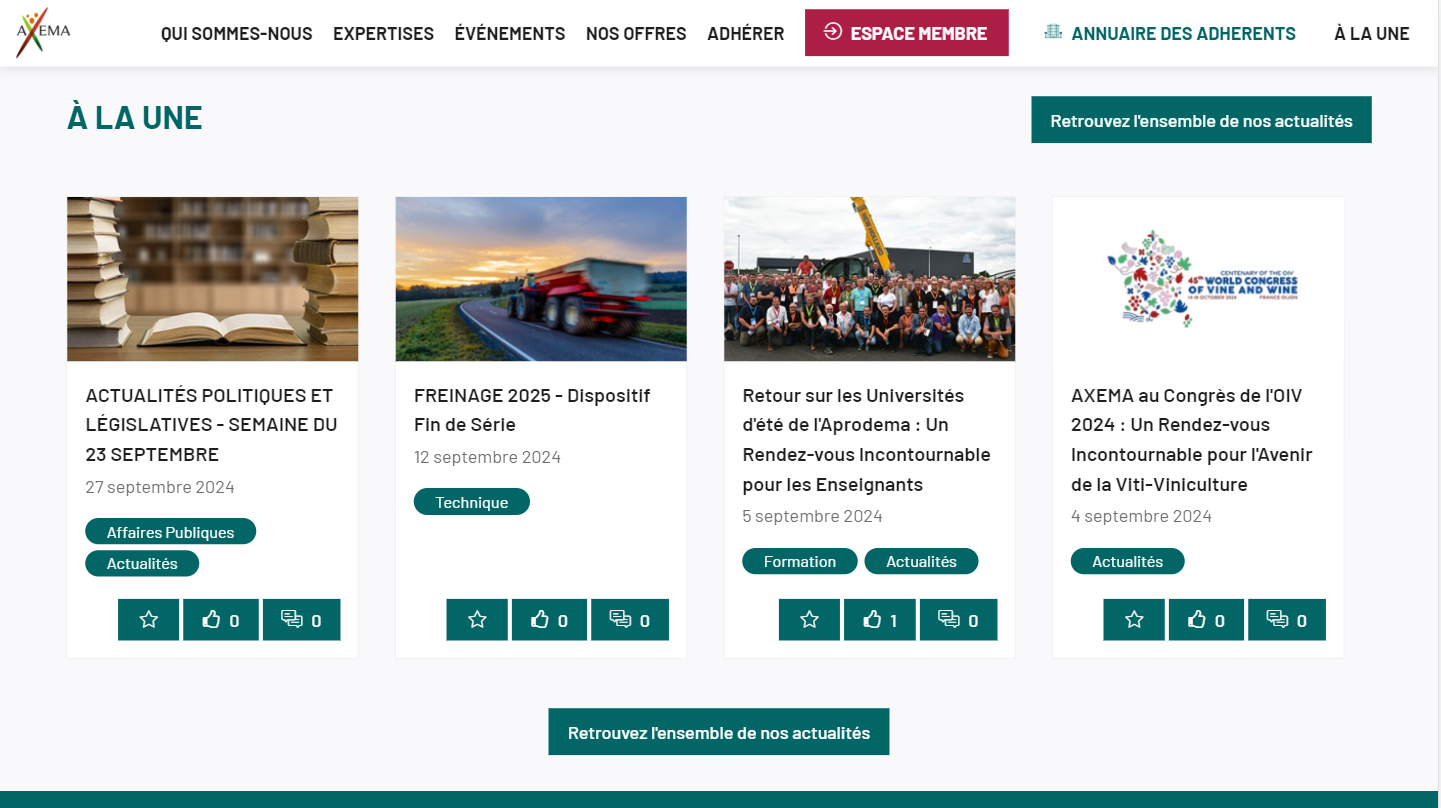Click the top Retrouvez l'ensemble de nos actualités button
Image resolution: width=1441 pixels, height=808 pixels.
tap(1201, 120)
